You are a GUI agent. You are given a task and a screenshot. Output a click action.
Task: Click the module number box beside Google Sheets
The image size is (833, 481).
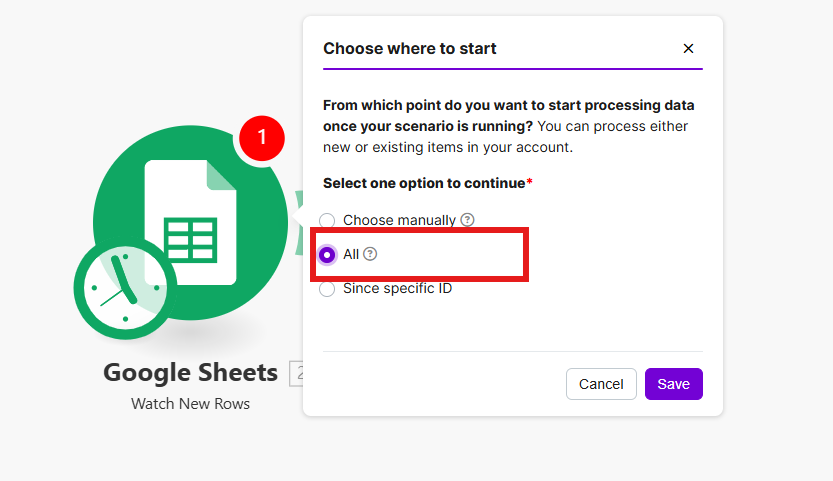pos(296,373)
